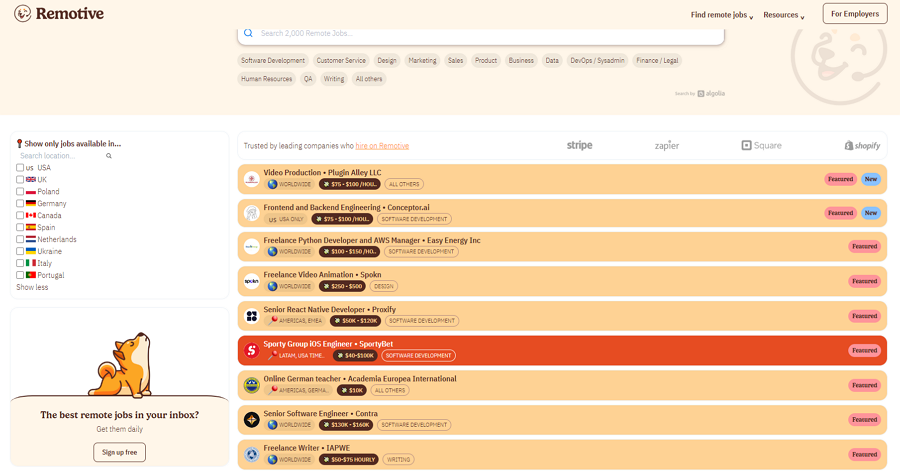Click the Plugin Alley LLC company logo

(252, 179)
